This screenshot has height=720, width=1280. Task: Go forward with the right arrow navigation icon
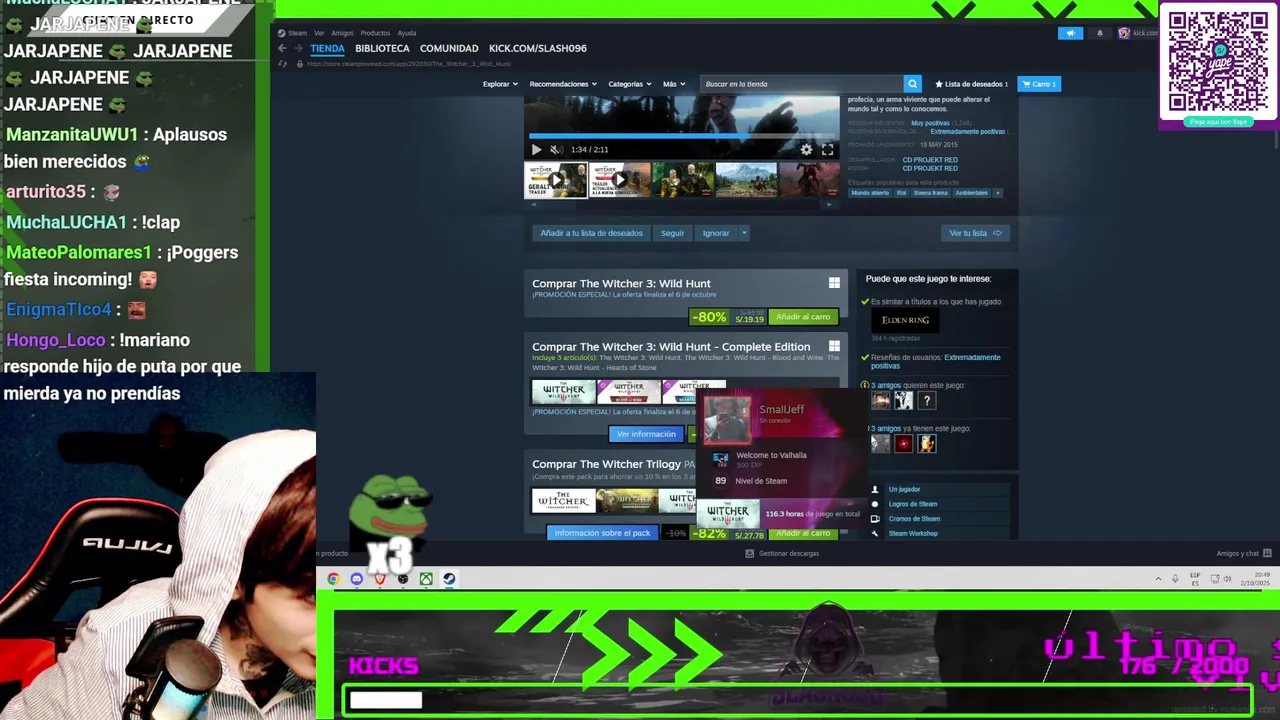(x=298, y=48)
